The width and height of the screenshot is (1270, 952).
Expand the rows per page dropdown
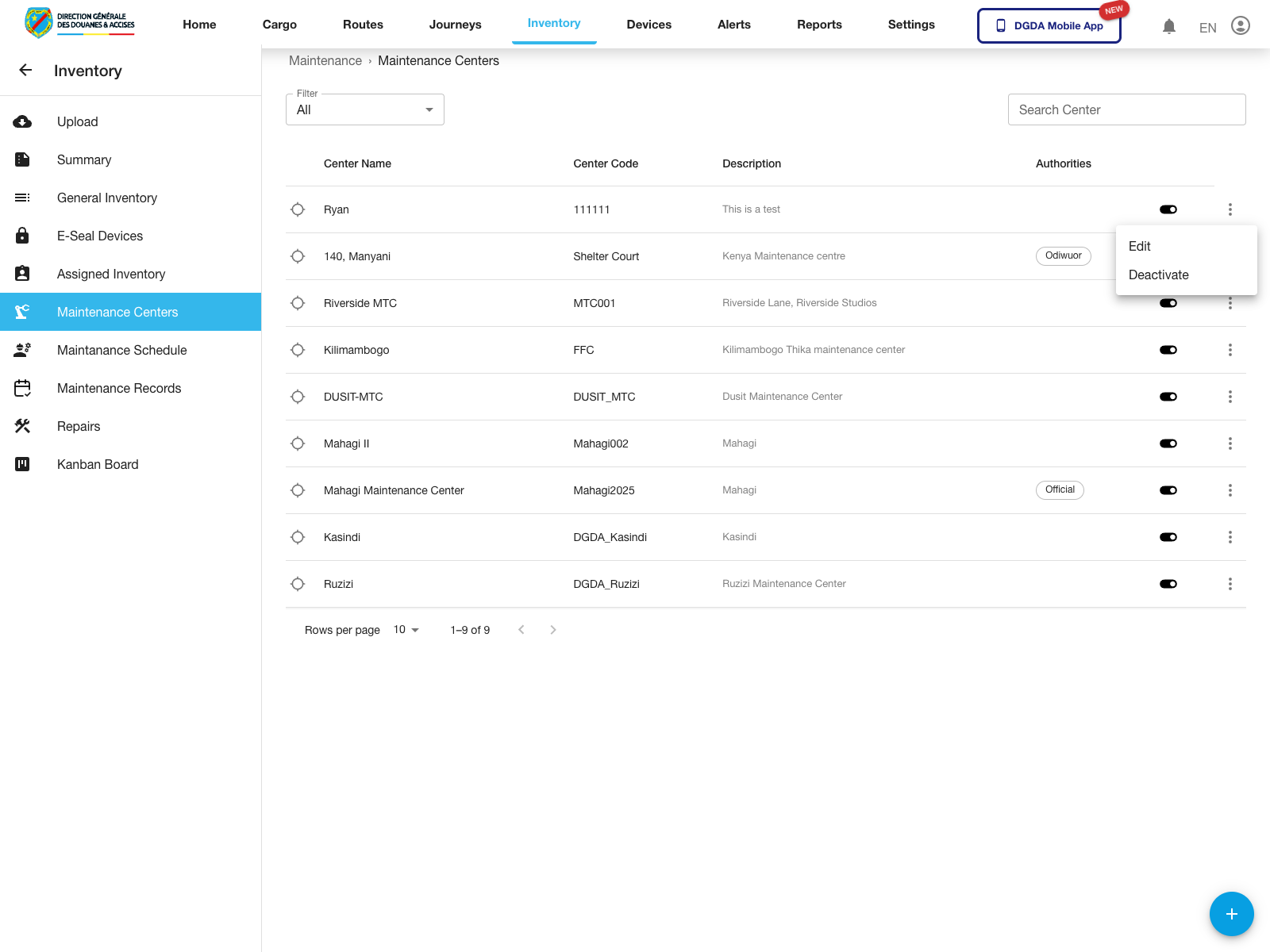(x=406, y=630)
